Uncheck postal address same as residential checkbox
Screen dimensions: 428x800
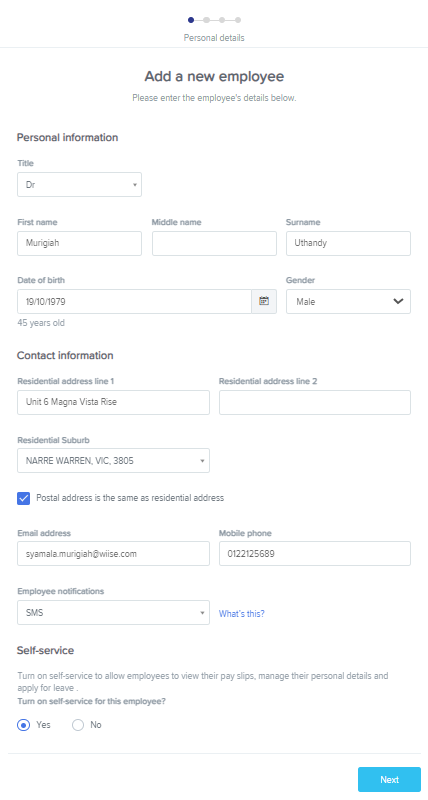[x=23, y=498]
